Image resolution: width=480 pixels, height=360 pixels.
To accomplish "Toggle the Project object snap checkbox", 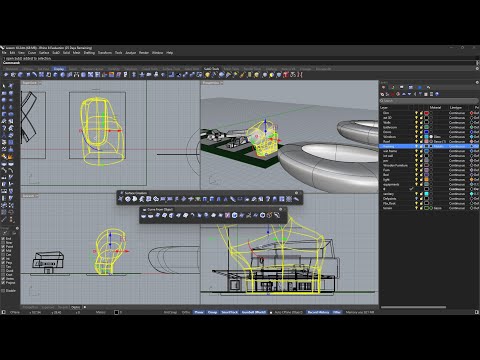I will point(3,283).
